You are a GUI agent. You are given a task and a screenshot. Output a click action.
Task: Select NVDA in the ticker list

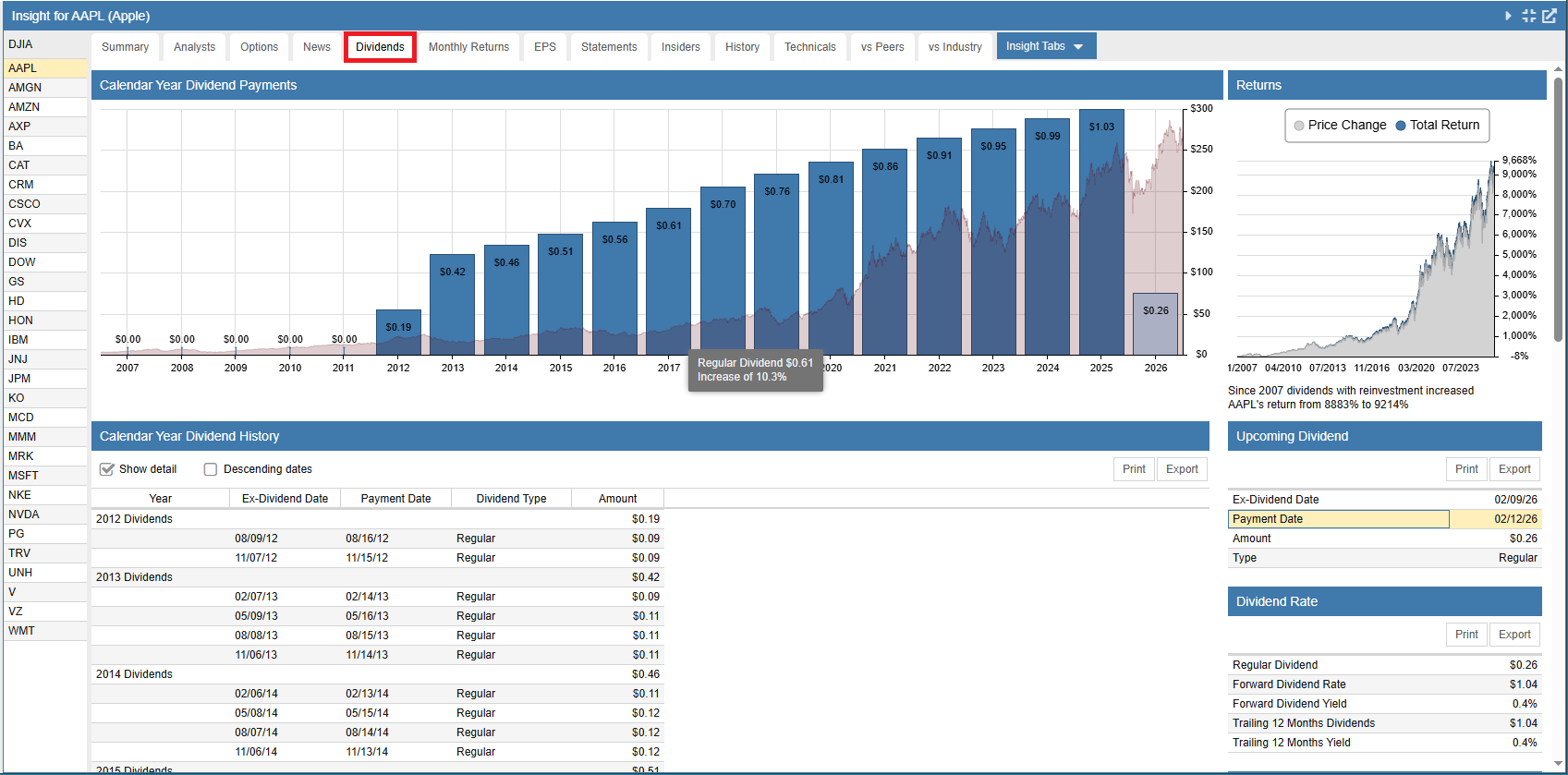click(45, 515)
